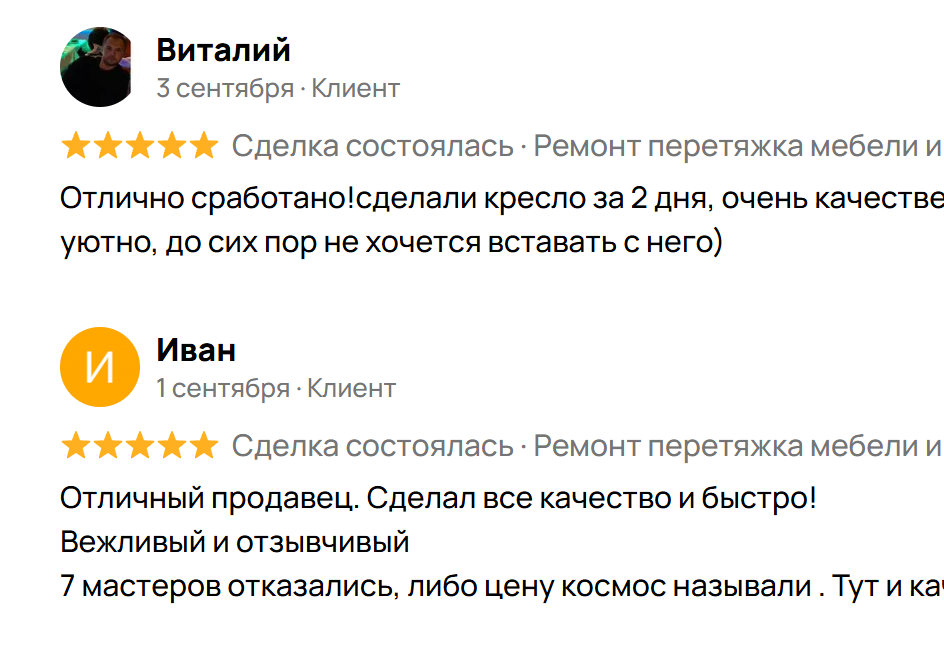Click the third star in Иван's rating

click(139, 446)
